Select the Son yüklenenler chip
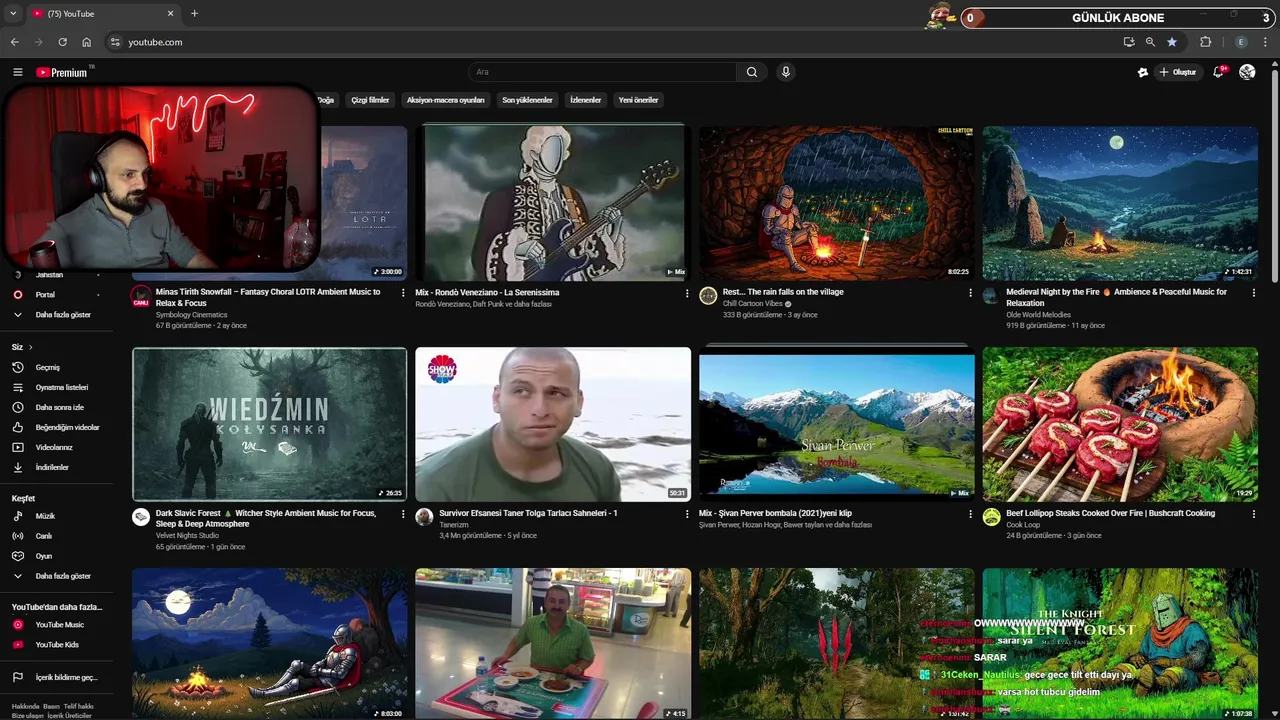The image size is (1280, 720). pyautogui.click(x=527, y=100)
